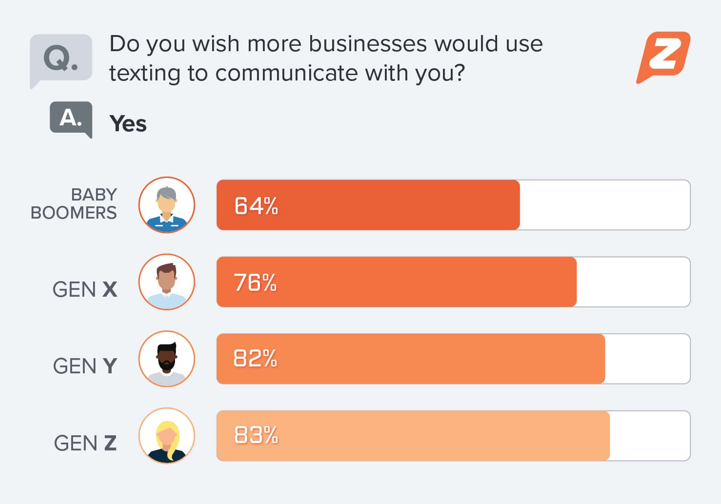
Task: Select the blonde Gen Z avatar
Action: pos(167,436)
